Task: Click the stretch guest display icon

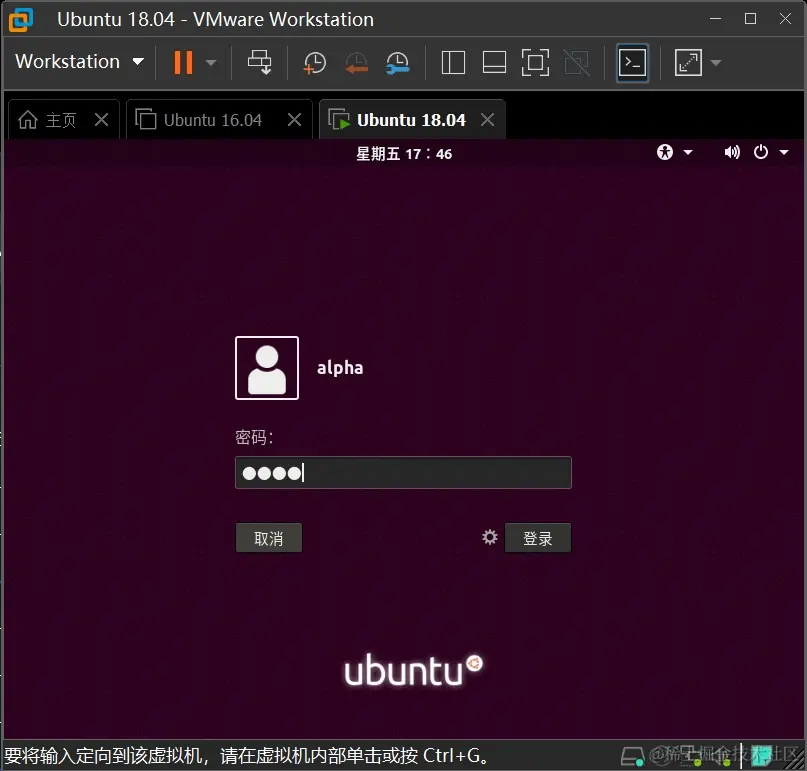Action: tap(688, 63)
